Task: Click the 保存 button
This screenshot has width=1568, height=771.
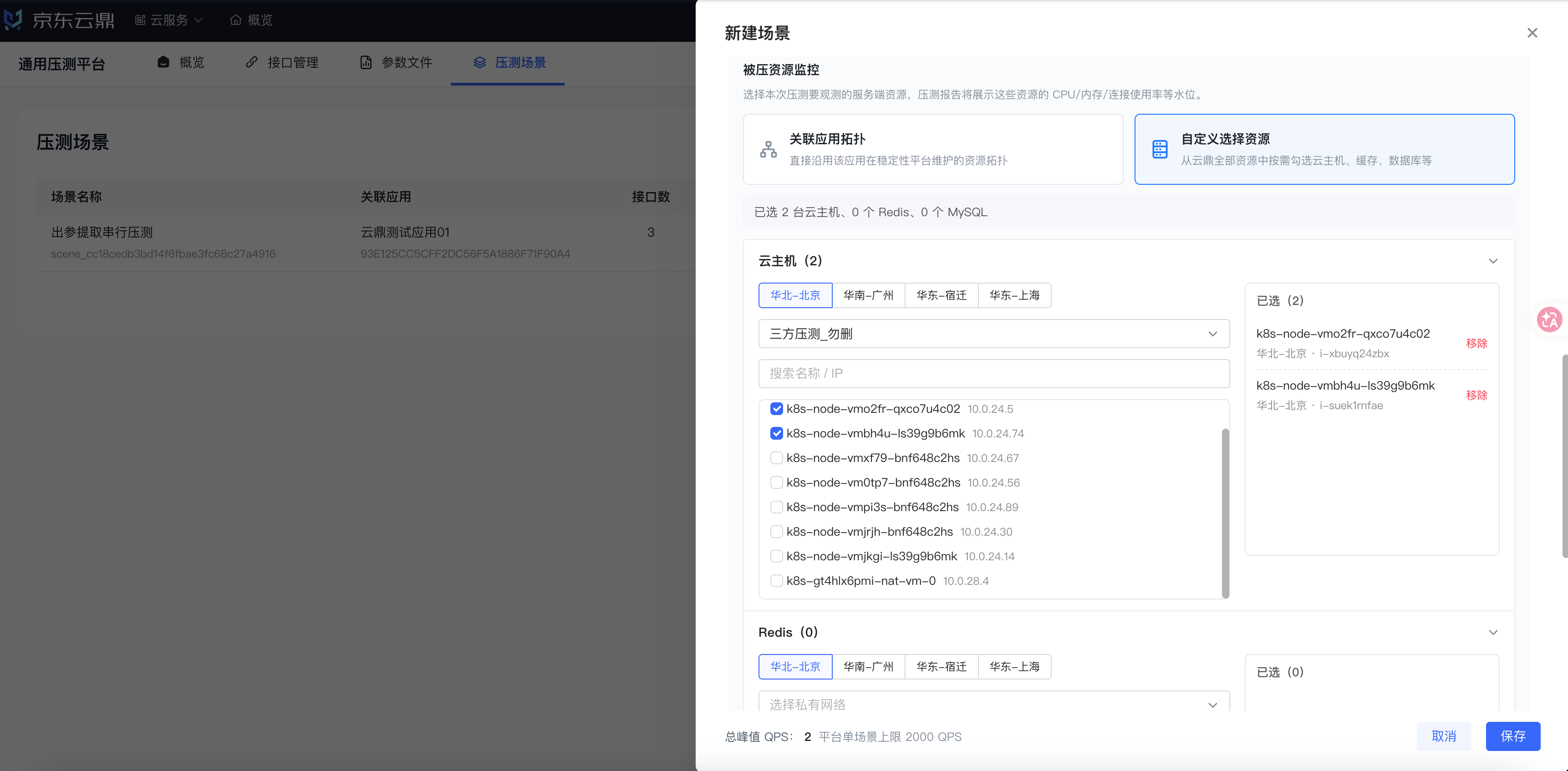Action: click(1512, 736)
